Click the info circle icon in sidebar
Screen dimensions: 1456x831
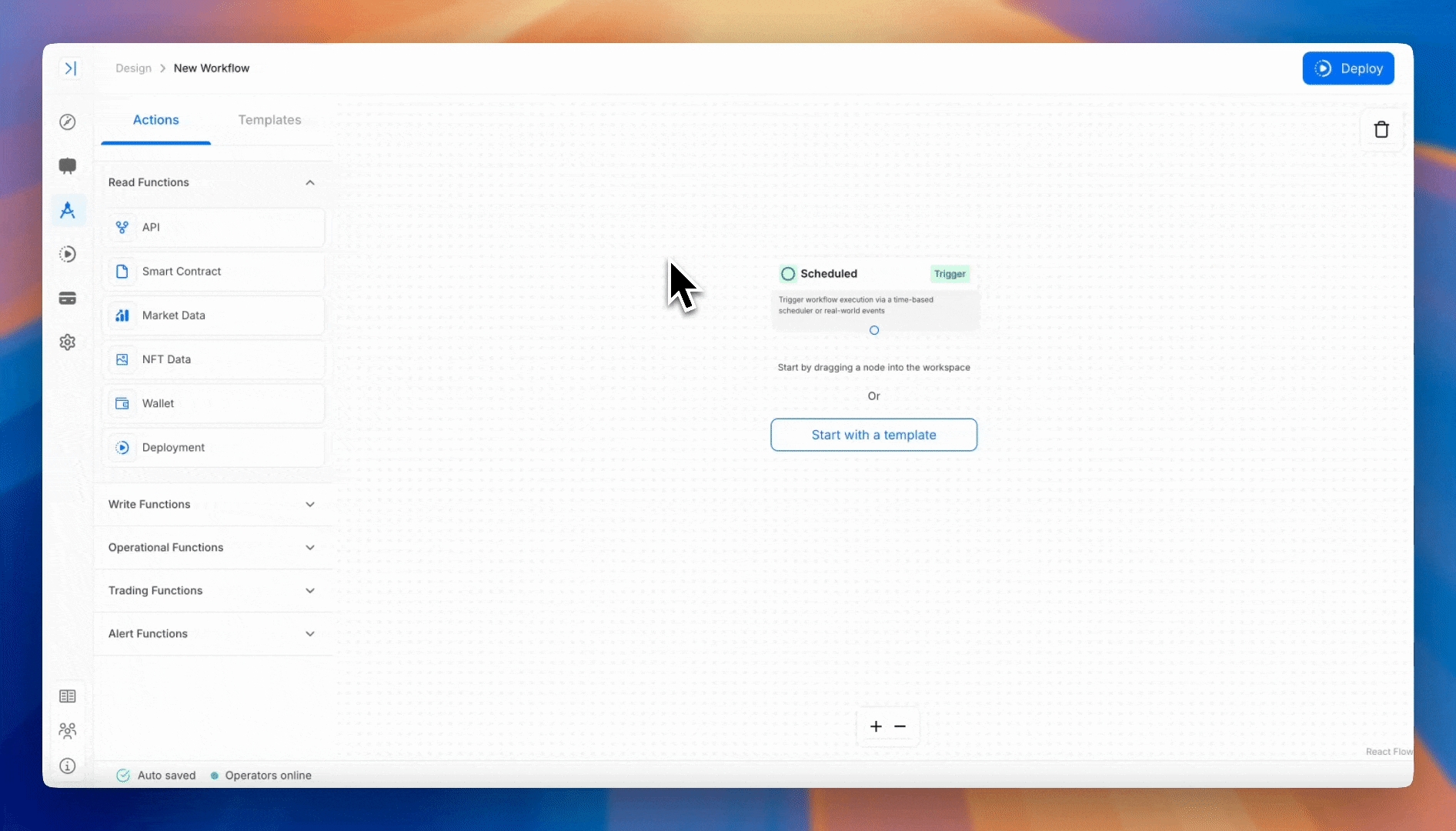(x=68, y=766)
